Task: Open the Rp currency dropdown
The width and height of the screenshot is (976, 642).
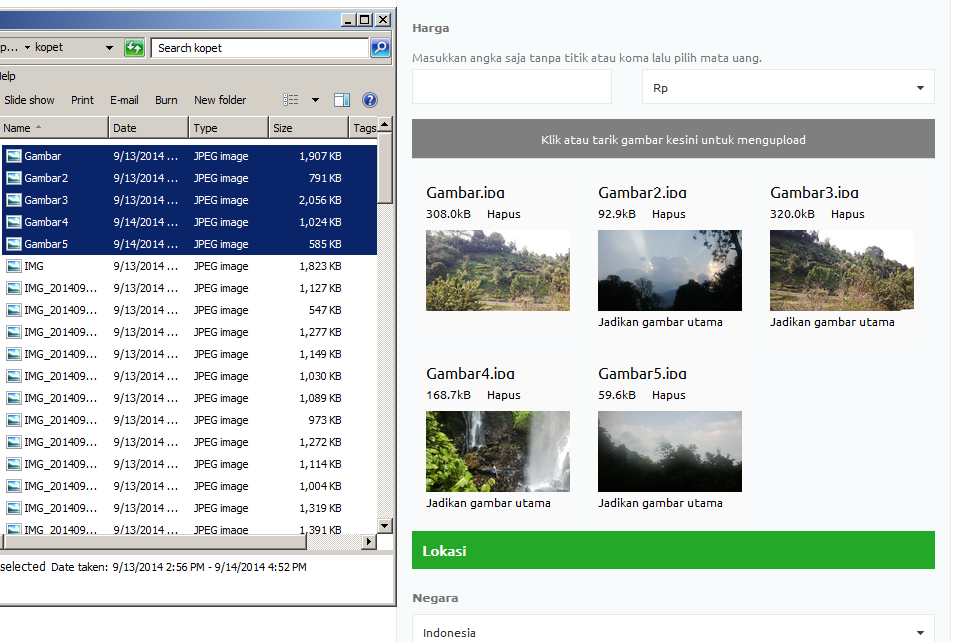Action: (x=787, y=88)
